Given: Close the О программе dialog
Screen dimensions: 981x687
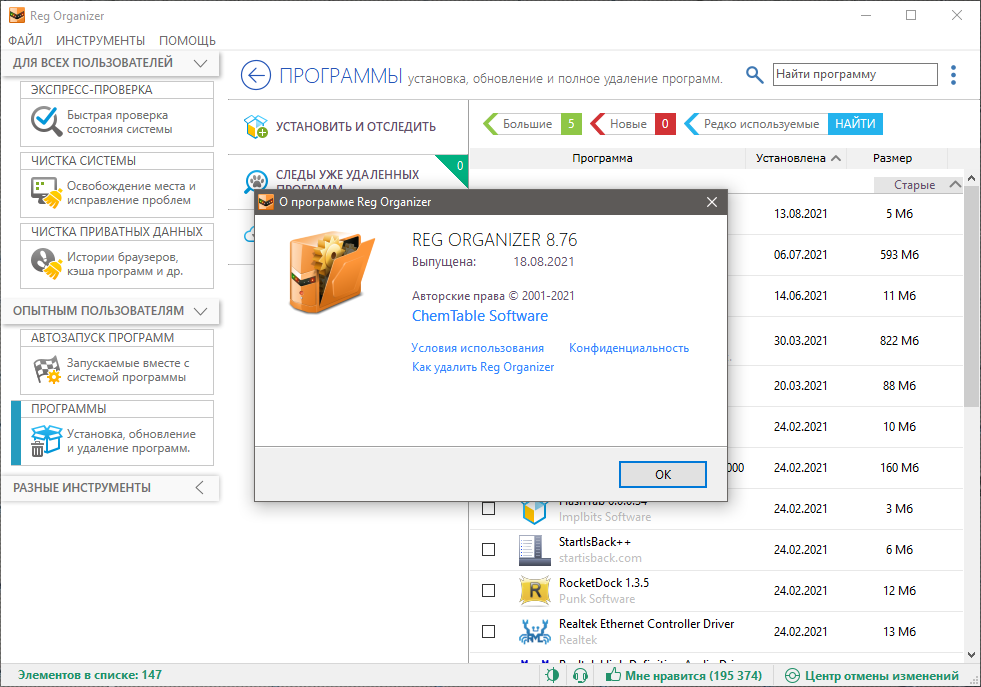Looking at the screenshot, I should coord(711,202).
